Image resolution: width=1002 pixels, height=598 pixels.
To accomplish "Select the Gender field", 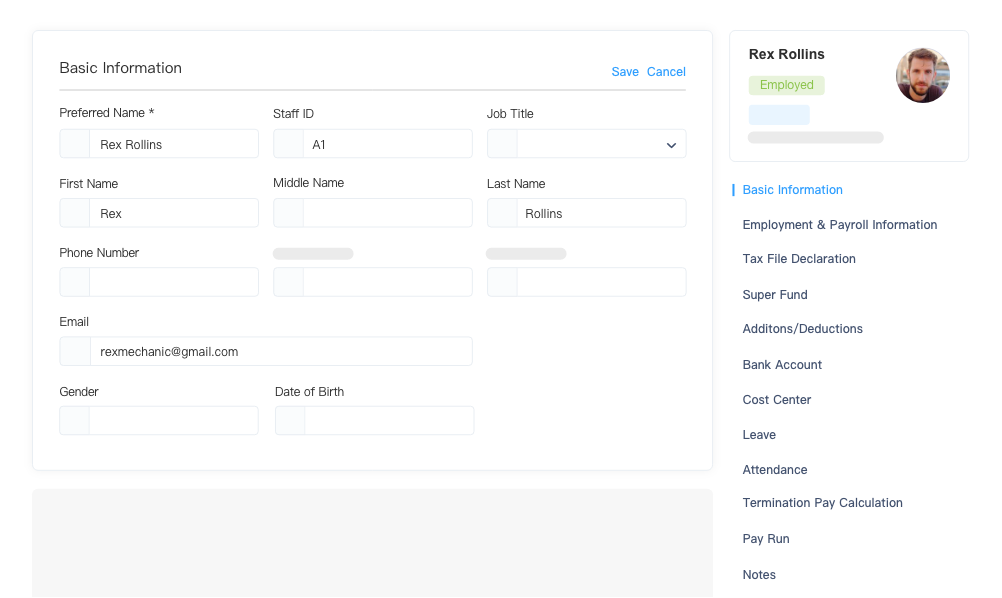I will 159,420.
